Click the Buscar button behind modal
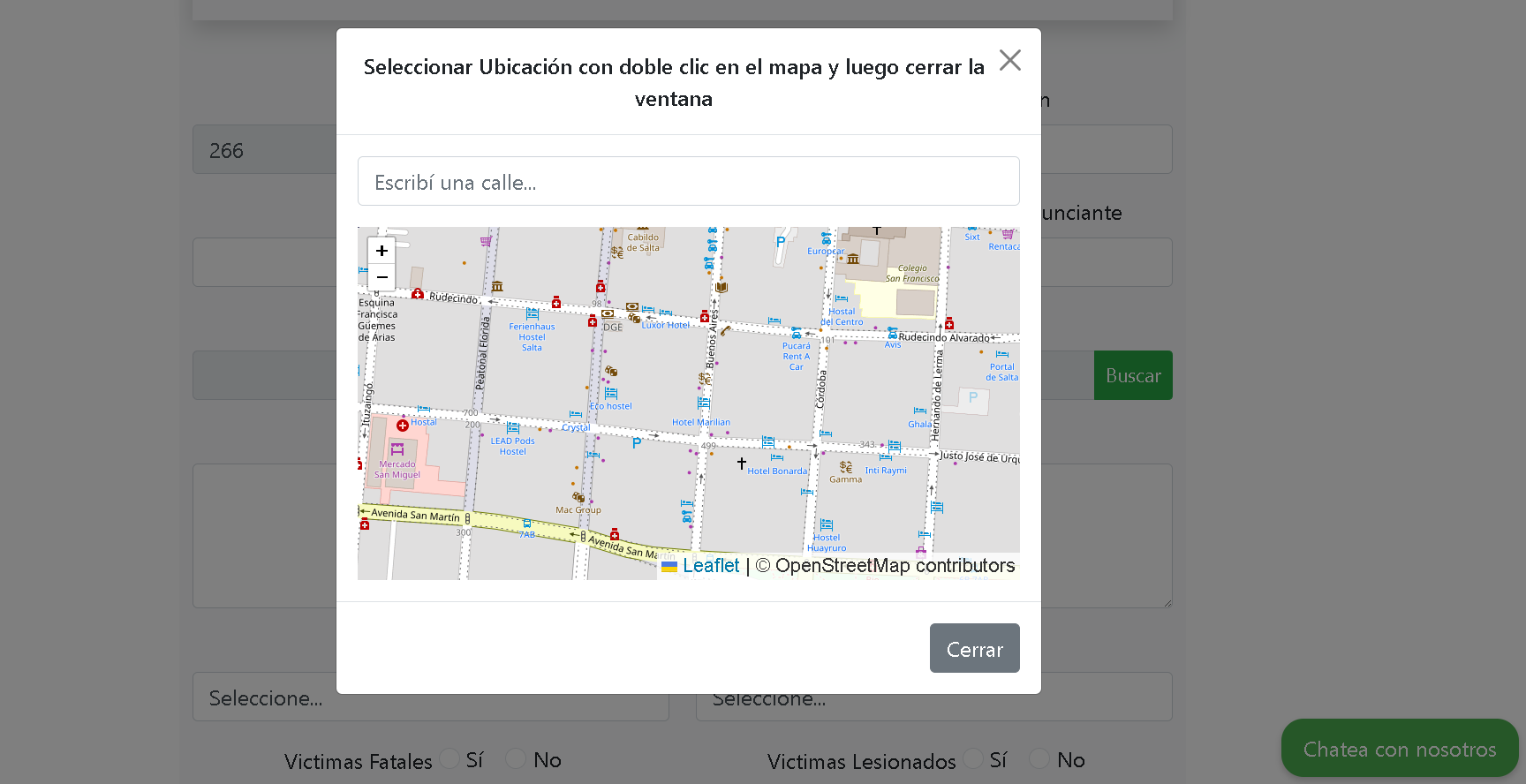 [1133, 375]
